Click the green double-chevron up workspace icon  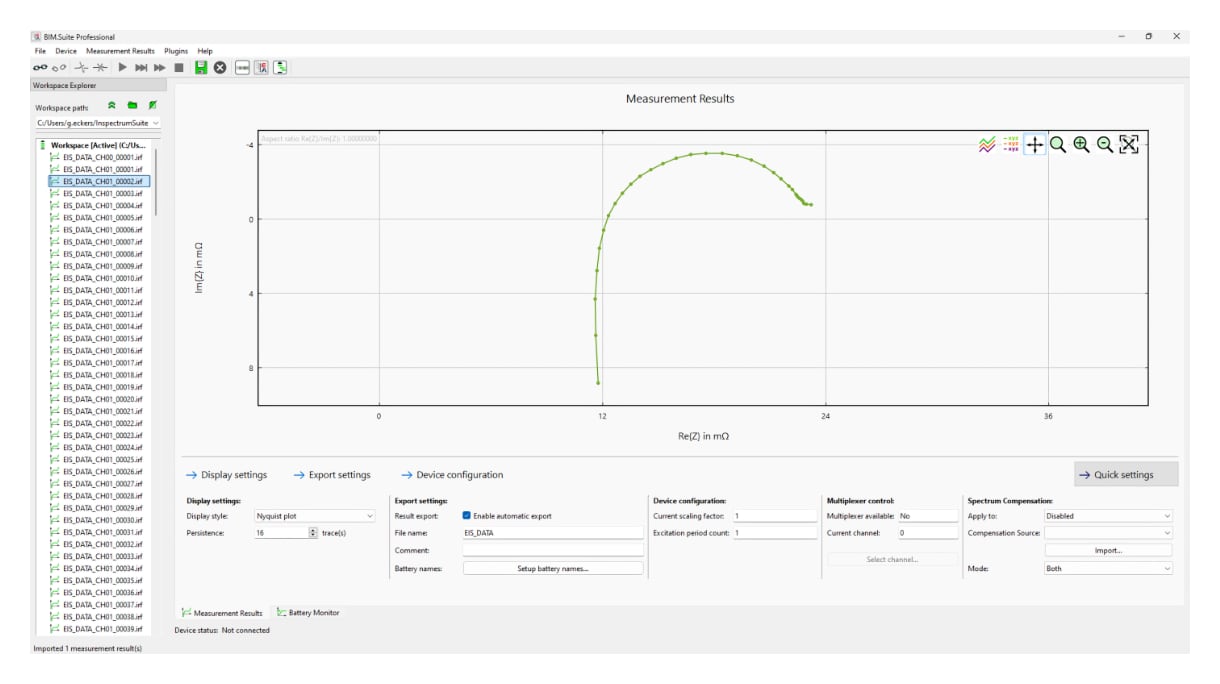[112, 105]
